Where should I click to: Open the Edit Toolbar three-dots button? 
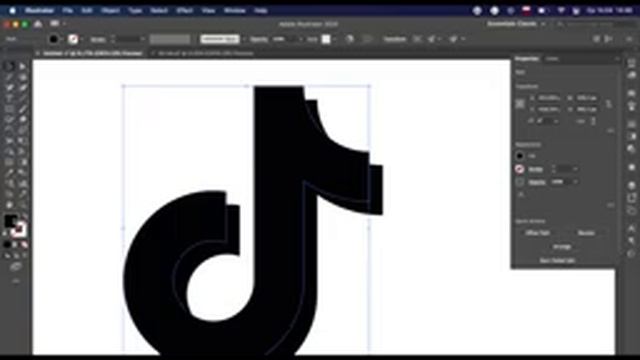(x=16, y=281)
